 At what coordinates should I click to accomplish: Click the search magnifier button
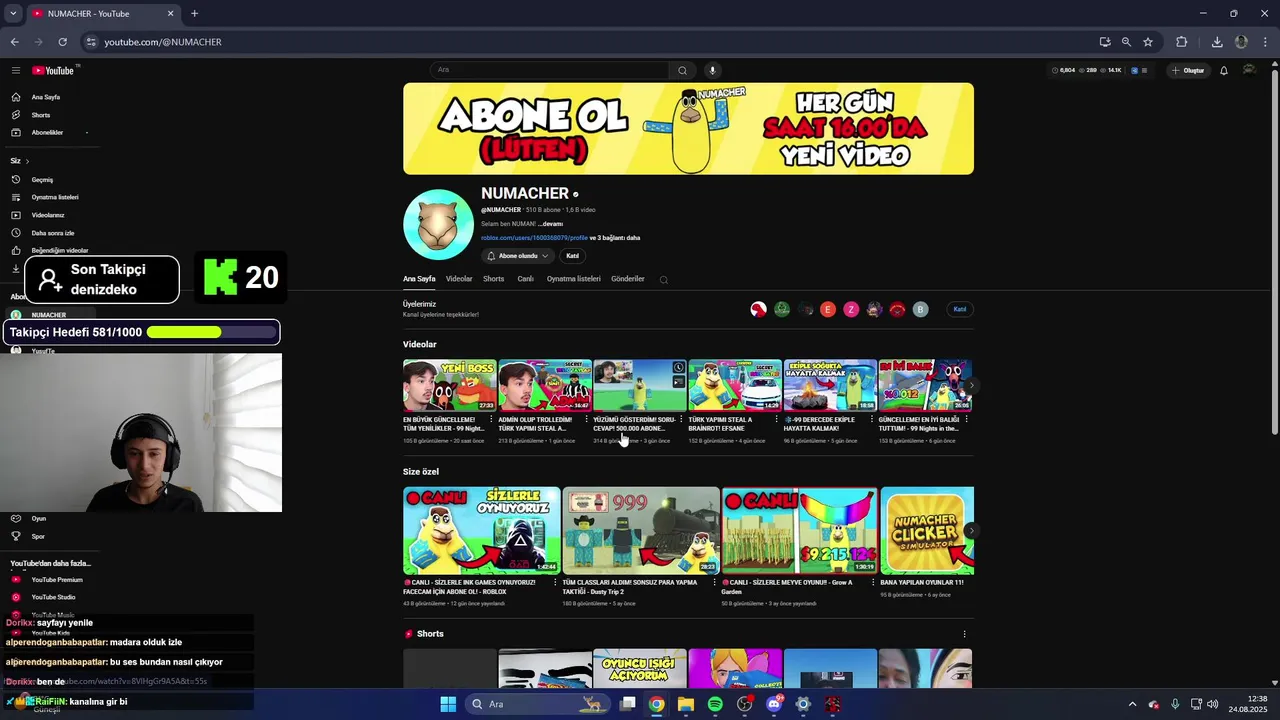click(682, 70)
